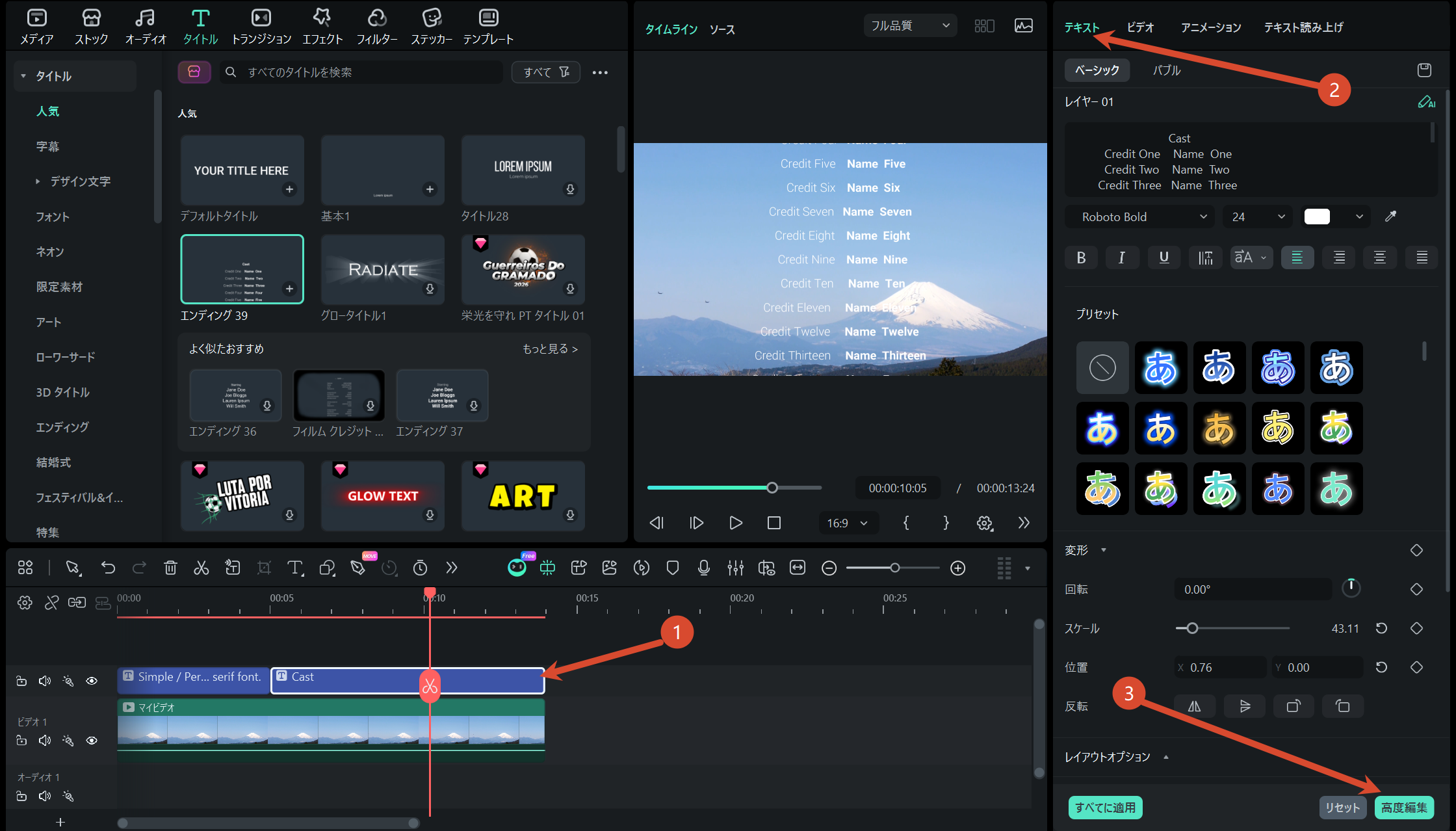Viewport: 1456px width, 831px height.
Task: Toggle bold text formatting
Action: 1081,257
